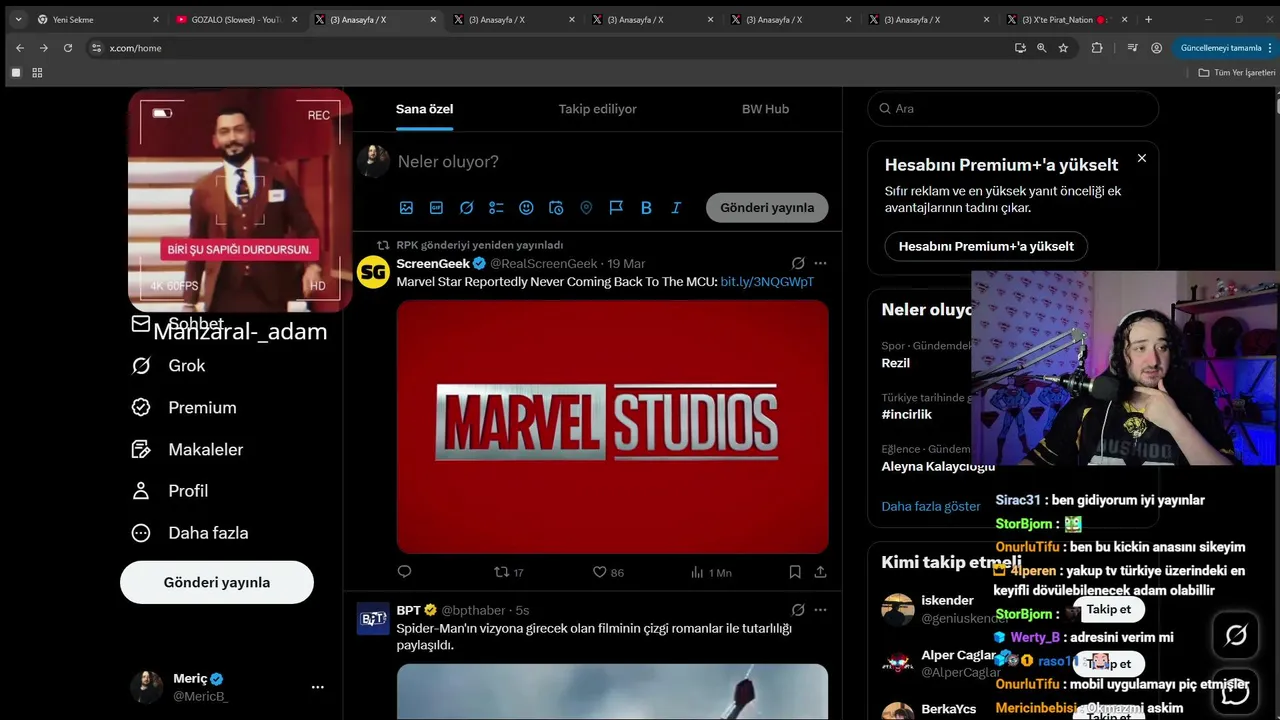Screen dimensions: 1280x720
Task: Reply to the ScreenGeek post
Action: tap(405, 572)
